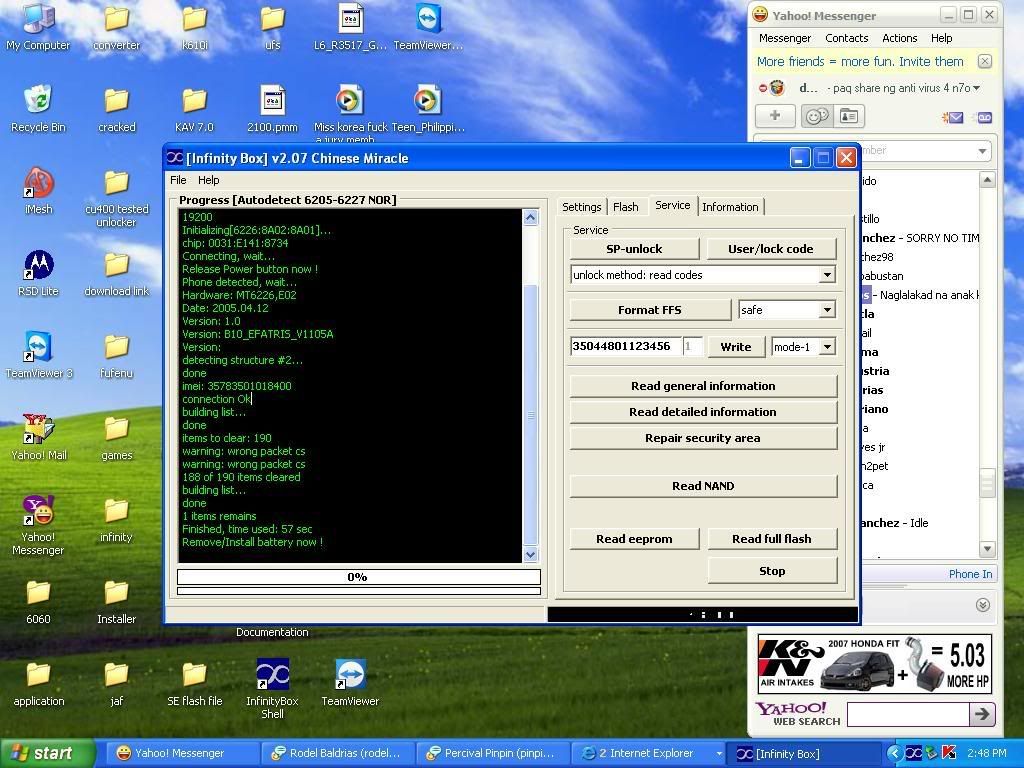Click the Kaspersky tray icon
The width and height of the screenshot is (1024, 768).
tap(950, 754)
